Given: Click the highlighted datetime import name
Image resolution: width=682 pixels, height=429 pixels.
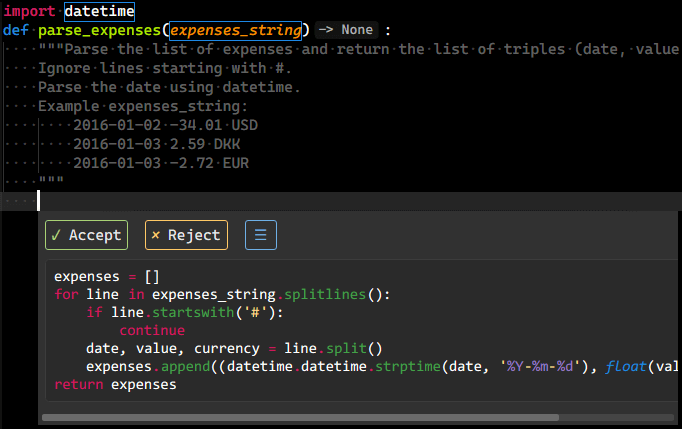Looking at the screenshot, I should pyautogui.click(x=100, y=11).
